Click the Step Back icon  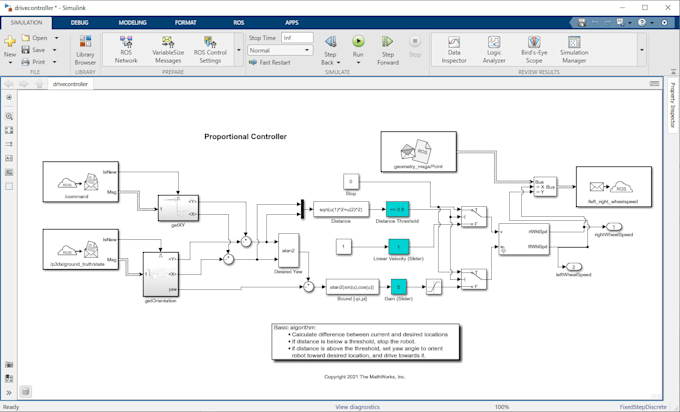330,42
